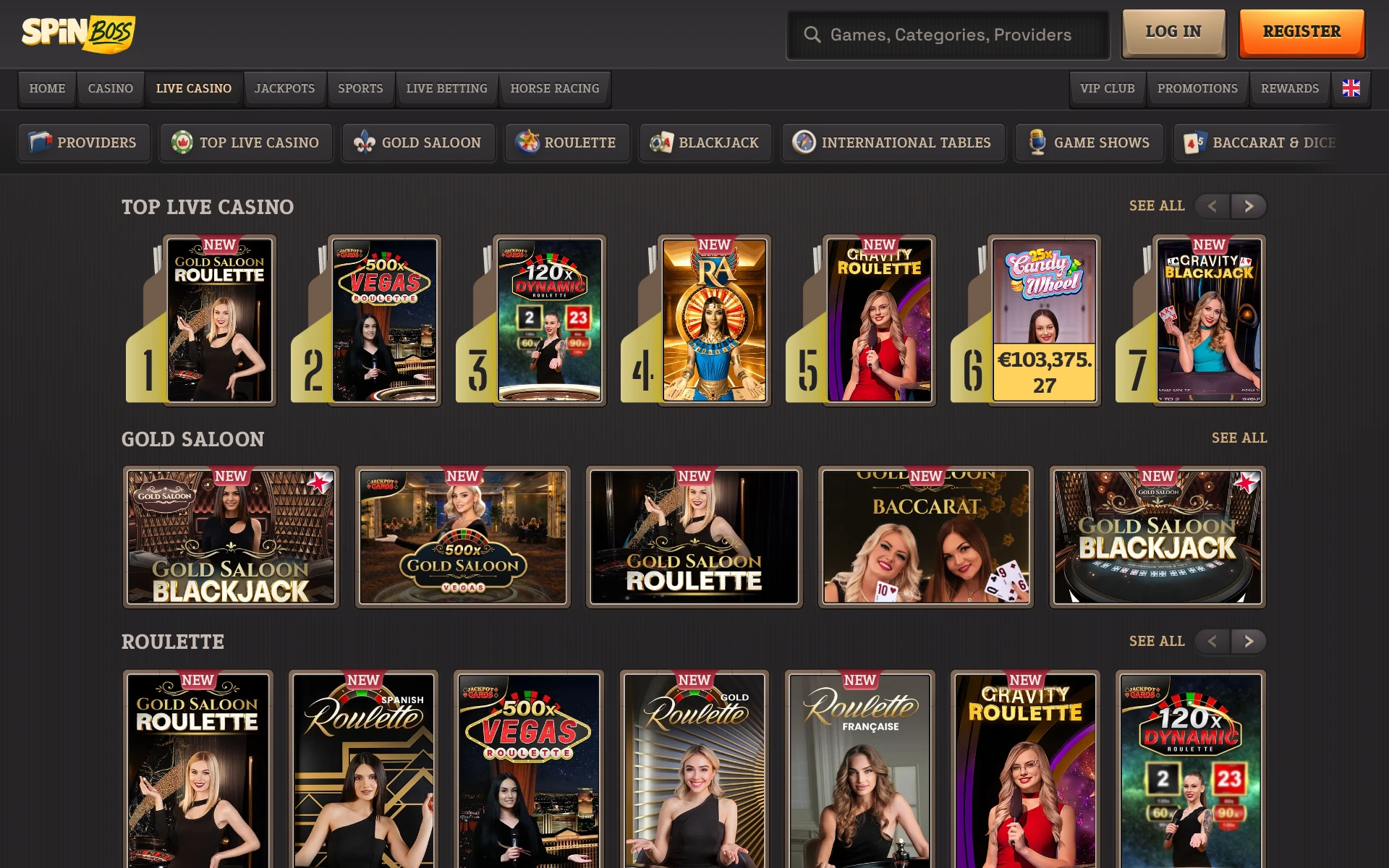
Task: Select the Gold Saloon category
Action: tap(418, 142)
